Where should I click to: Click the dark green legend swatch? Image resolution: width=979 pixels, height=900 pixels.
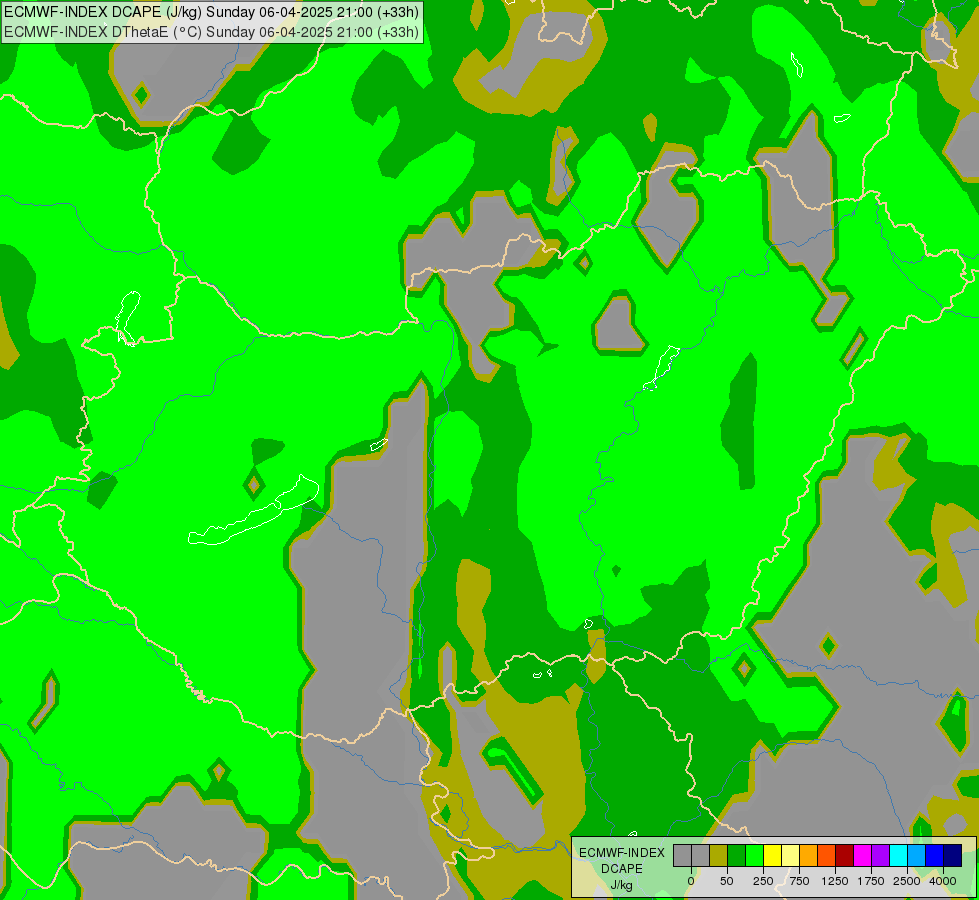[x=736, y=855]
